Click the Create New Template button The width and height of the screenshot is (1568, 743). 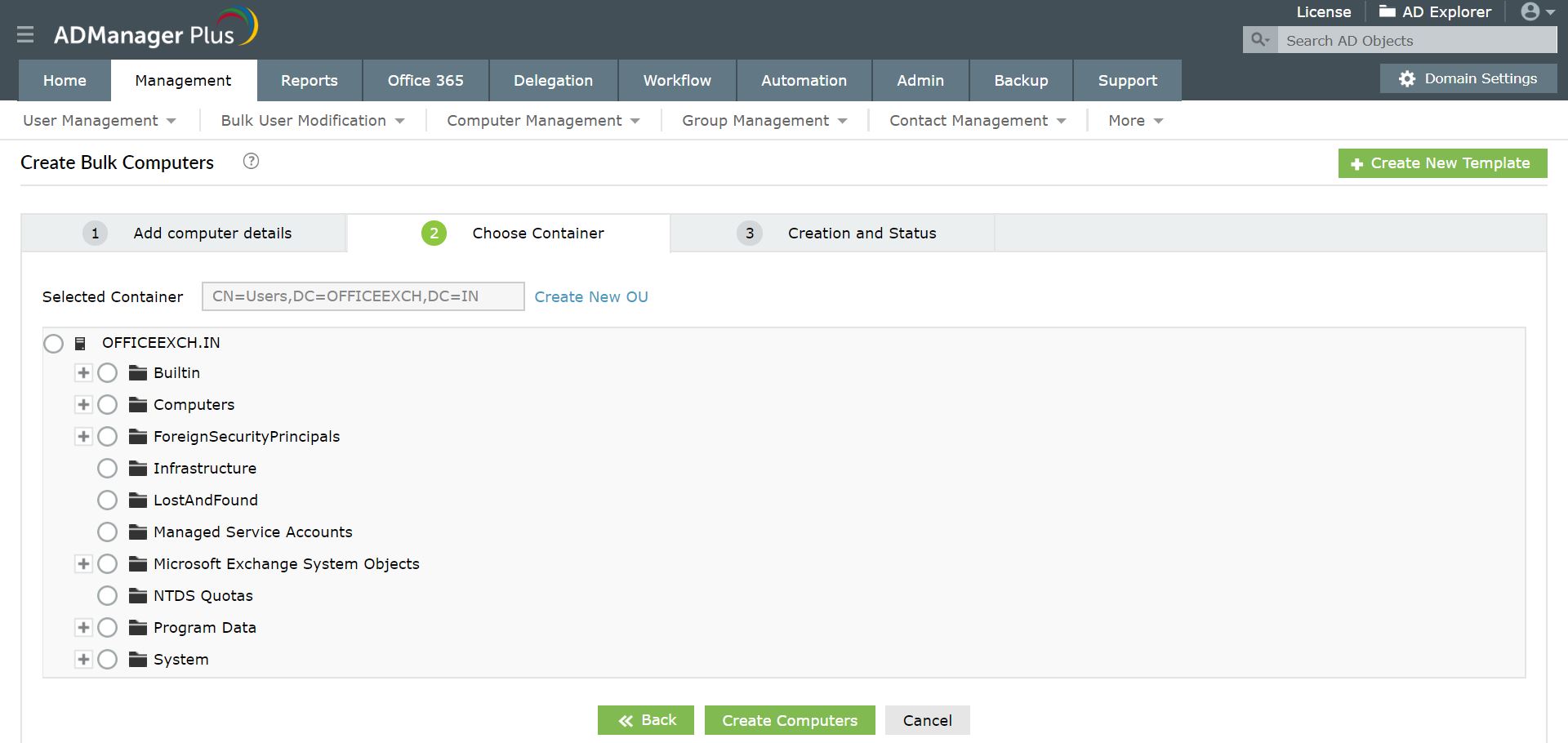tap(1442, 162)
